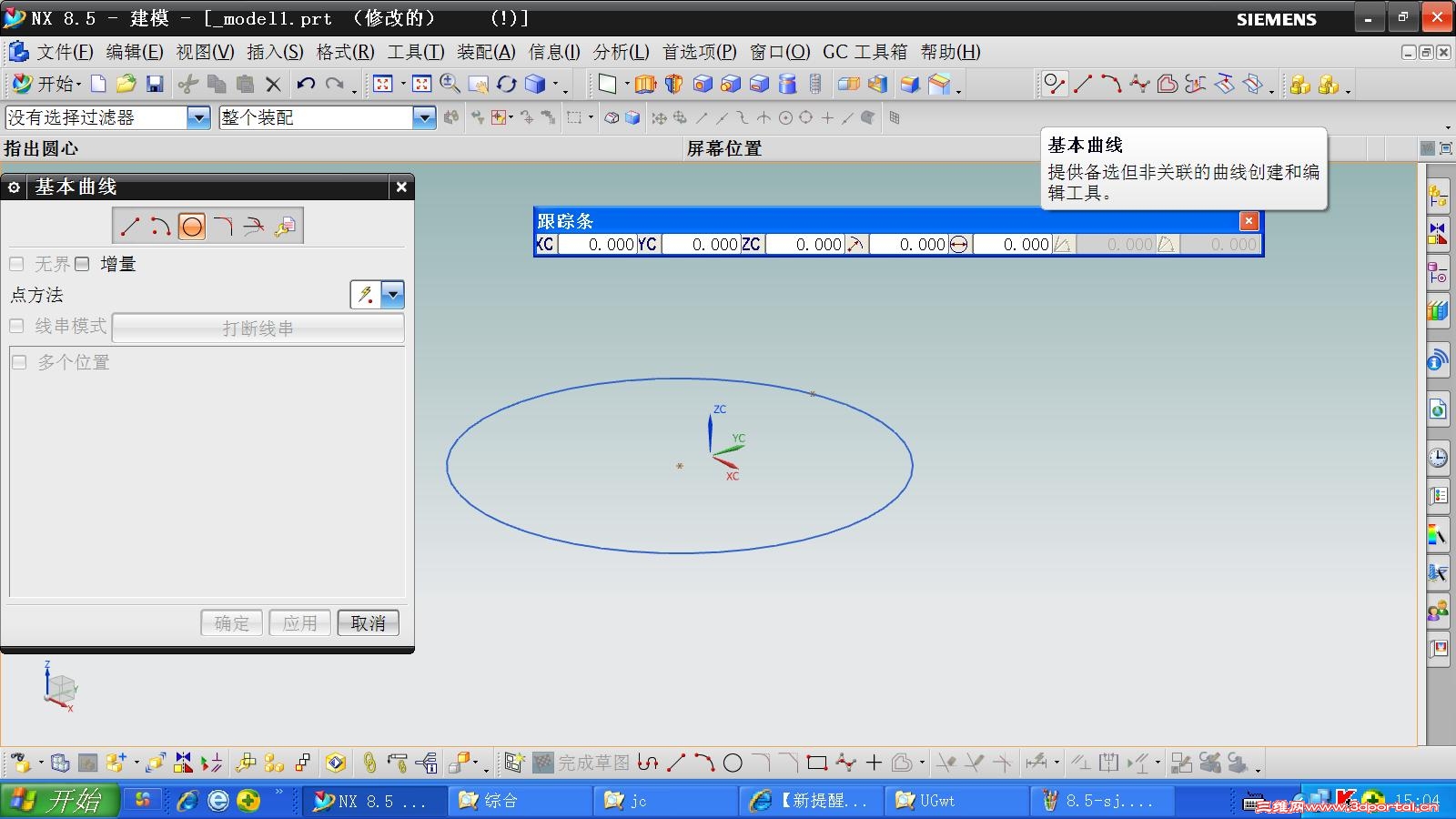
Task: Close the 基本曲线 dialog
Action: pos(401,187)
